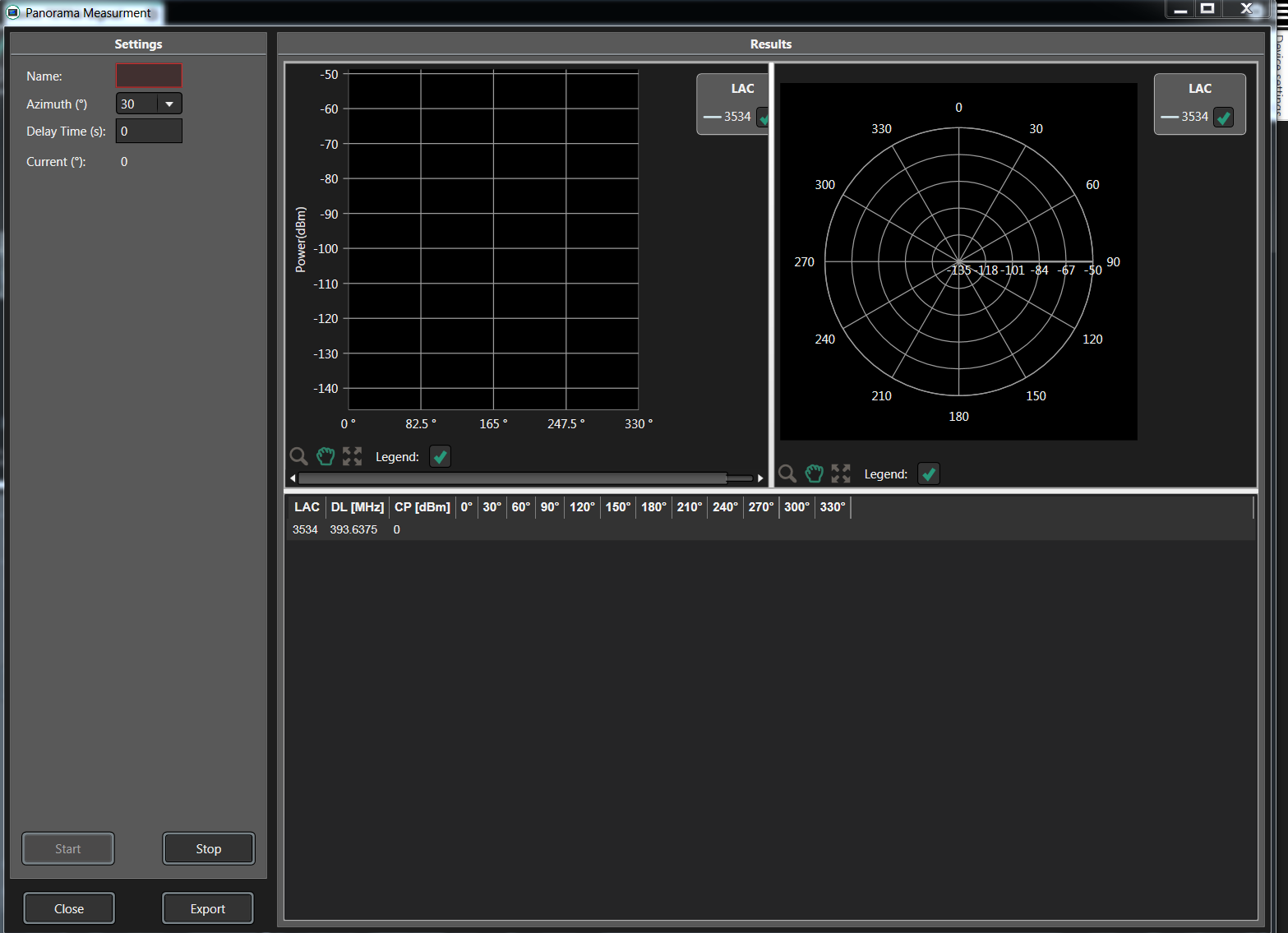
Task: Toggle the Legend checkbox under the polar chart
Action: (928, 474)
